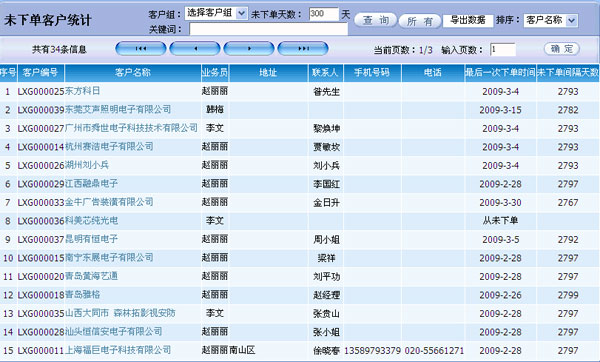Image resolution: width=600 pixels, height=362 pixels.
Task: Focus the 输入页数 page number field
Action: (x=503, y=50)
